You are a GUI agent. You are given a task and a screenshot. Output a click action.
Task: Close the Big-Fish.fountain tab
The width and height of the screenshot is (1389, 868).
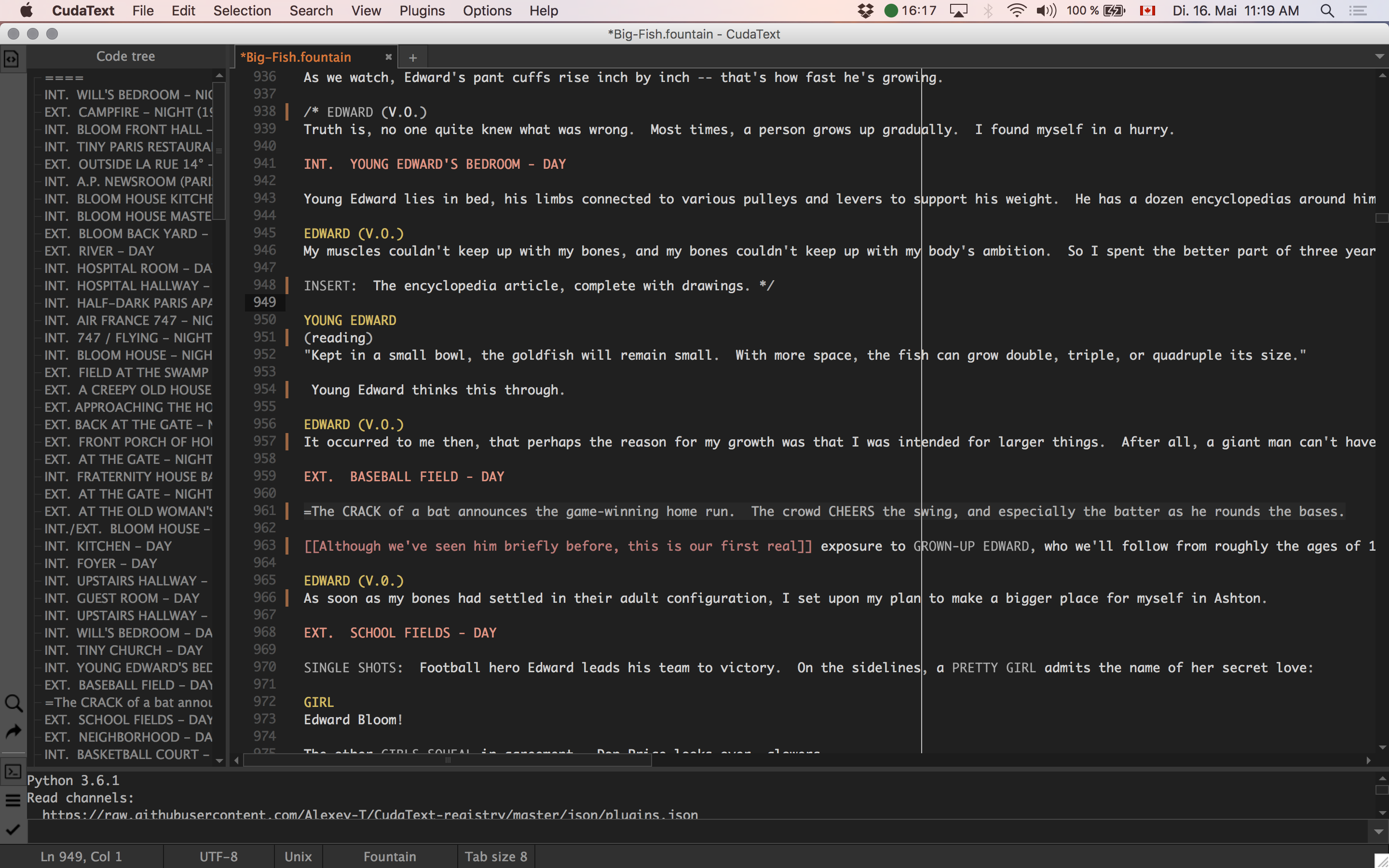click(389, 57)
